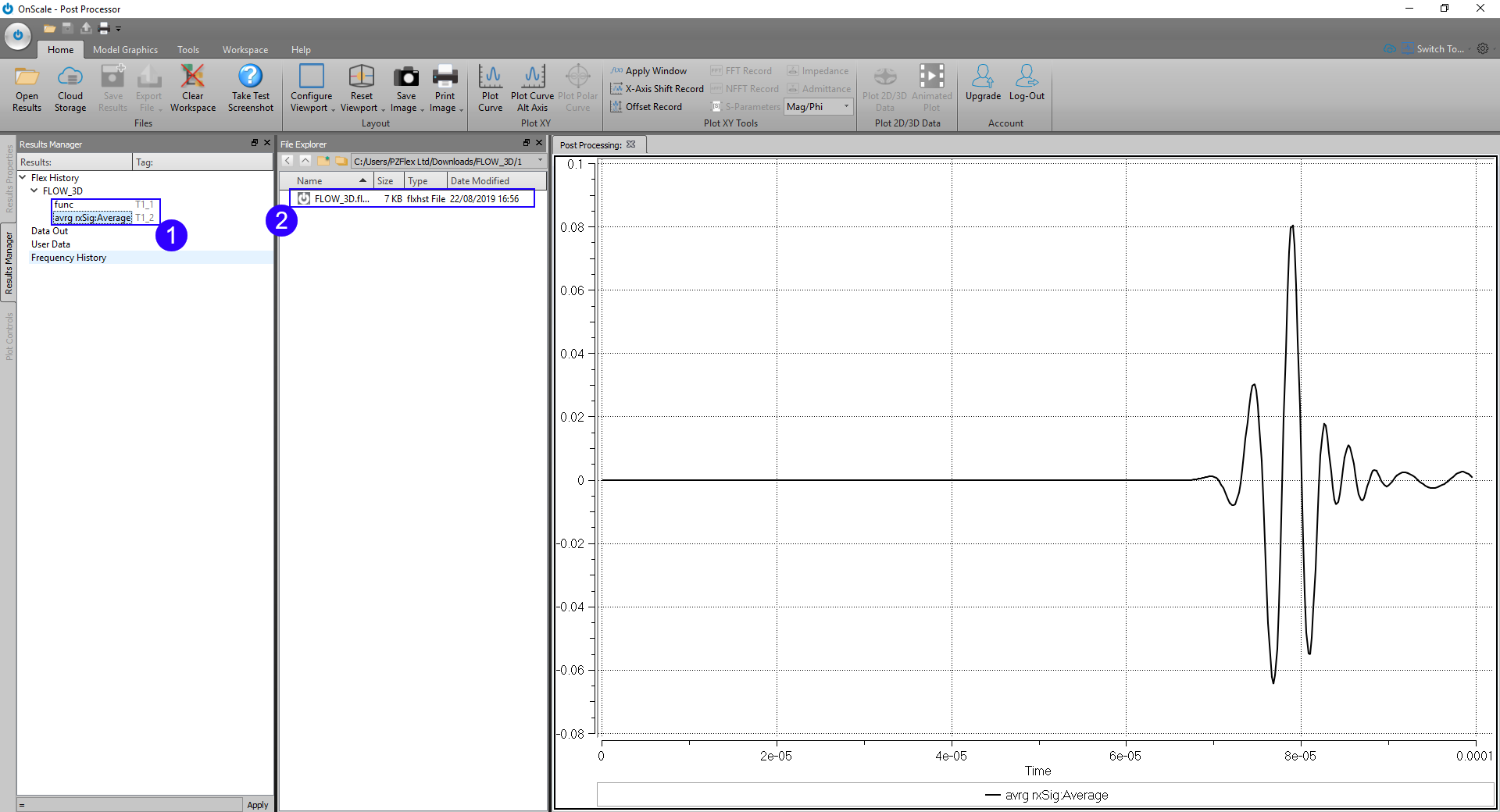1500x812 pixels.
Task: Select avrg rxSig:Average result
Action: [x=92, y=218]
